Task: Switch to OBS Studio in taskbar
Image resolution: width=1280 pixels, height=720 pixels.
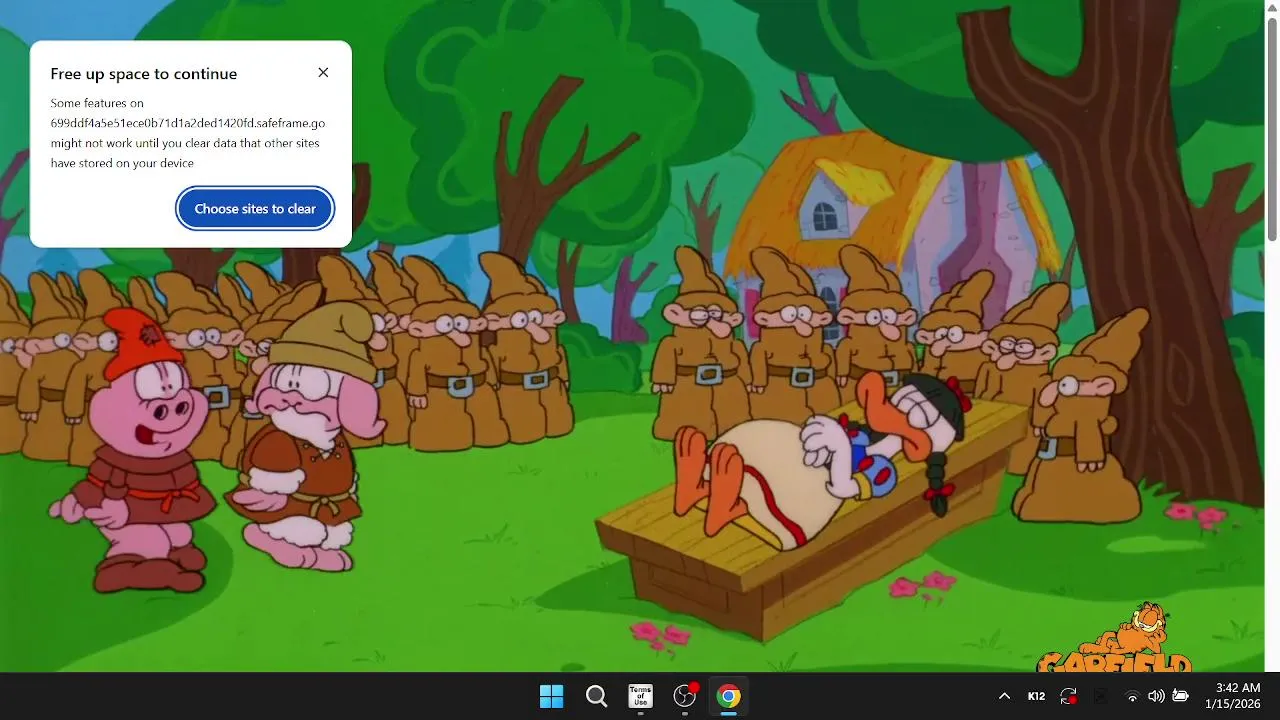Action: [685, 696]
